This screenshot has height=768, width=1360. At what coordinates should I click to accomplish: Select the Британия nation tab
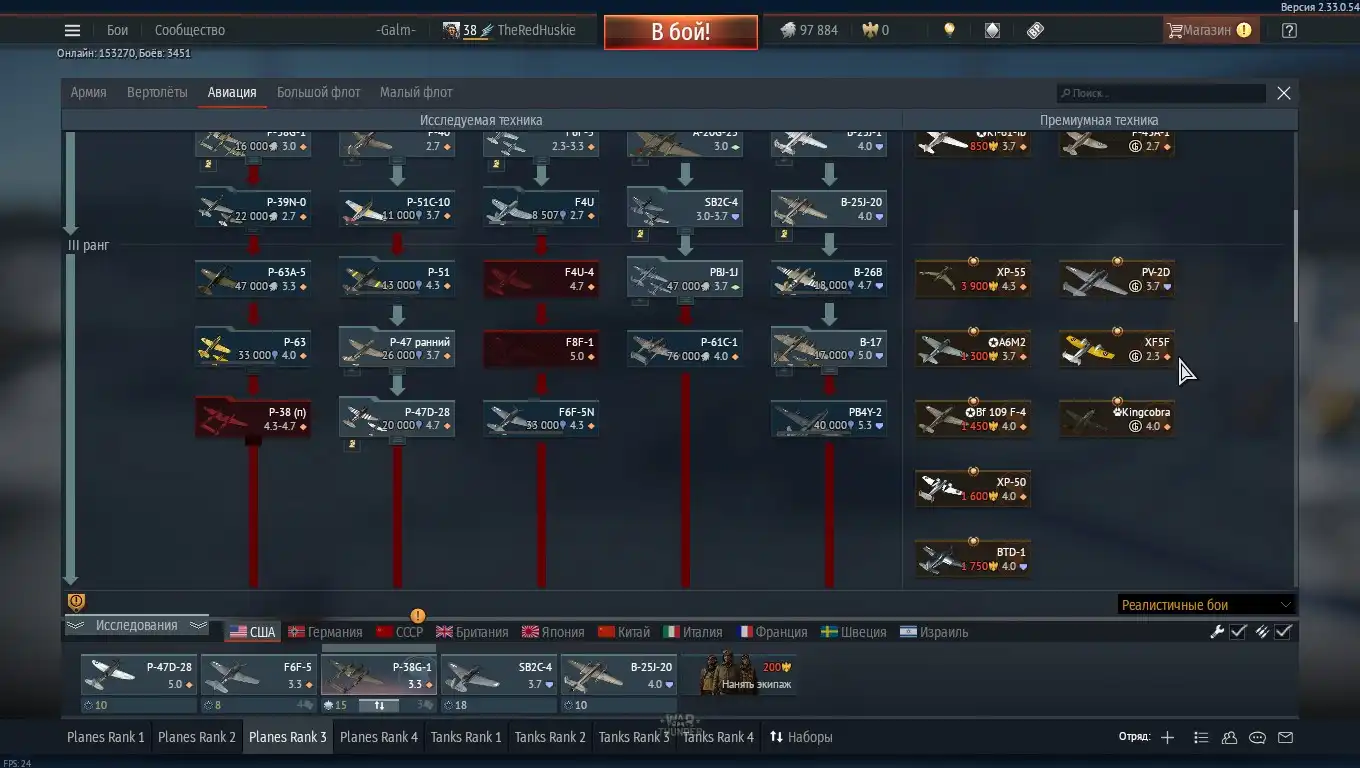coord(472,632)
